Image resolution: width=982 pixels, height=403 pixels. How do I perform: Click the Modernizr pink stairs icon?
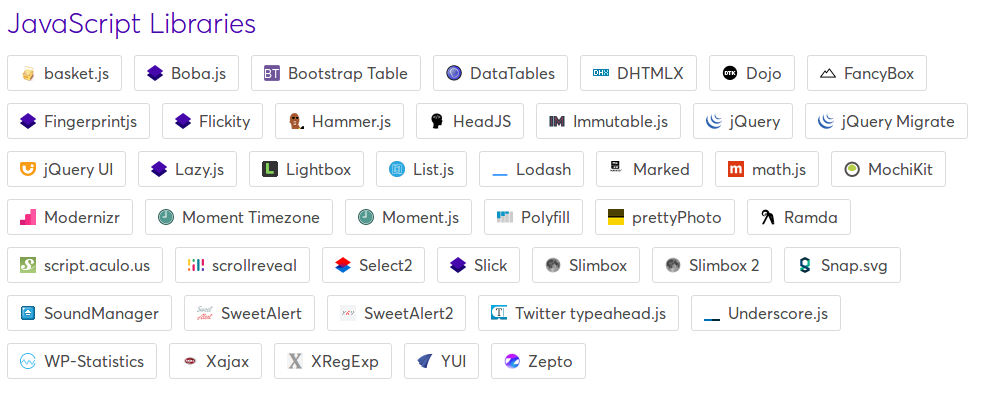point(28,217)
